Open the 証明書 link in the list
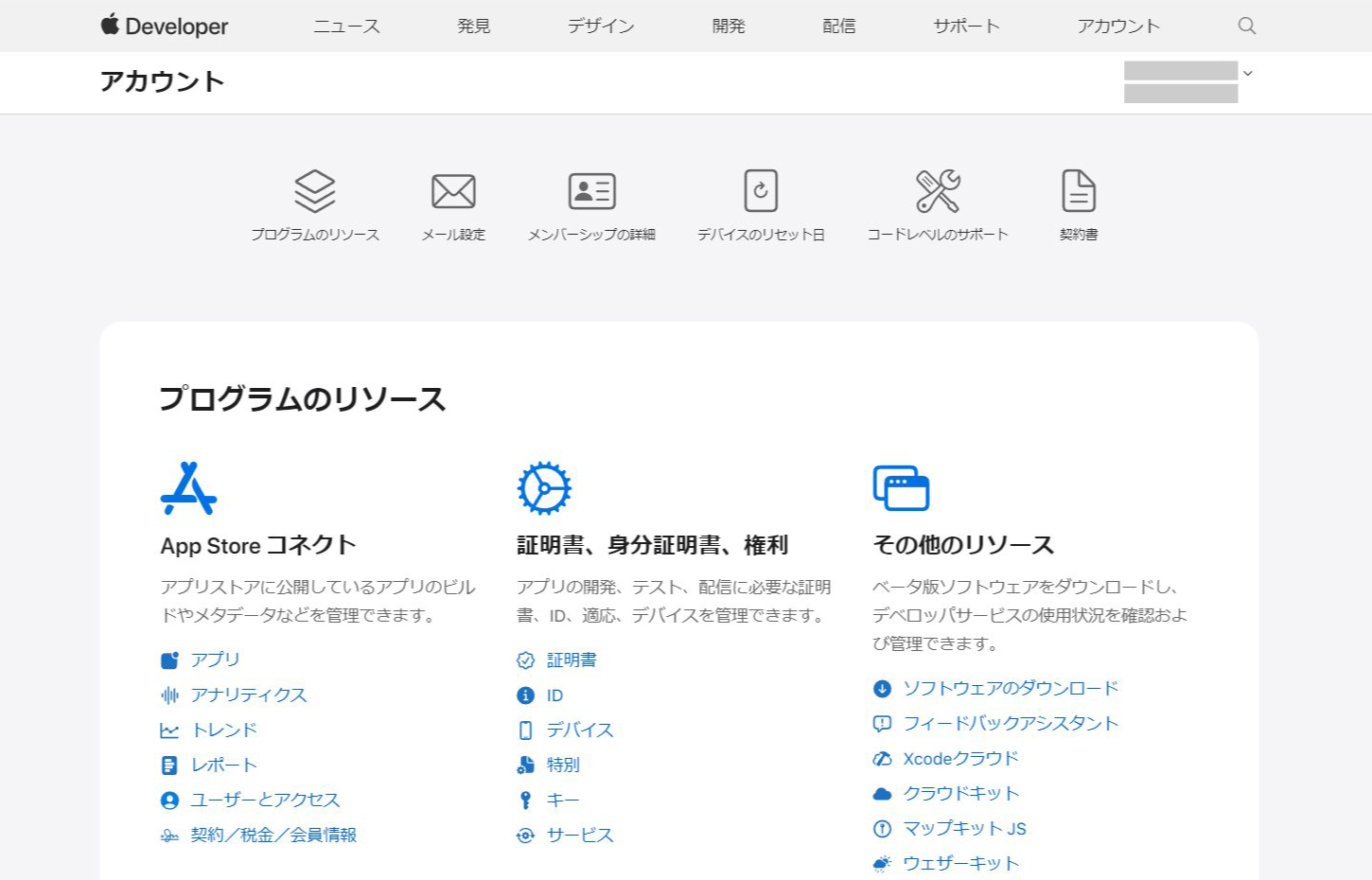1372x880 pixels. [x=572, y=660]
